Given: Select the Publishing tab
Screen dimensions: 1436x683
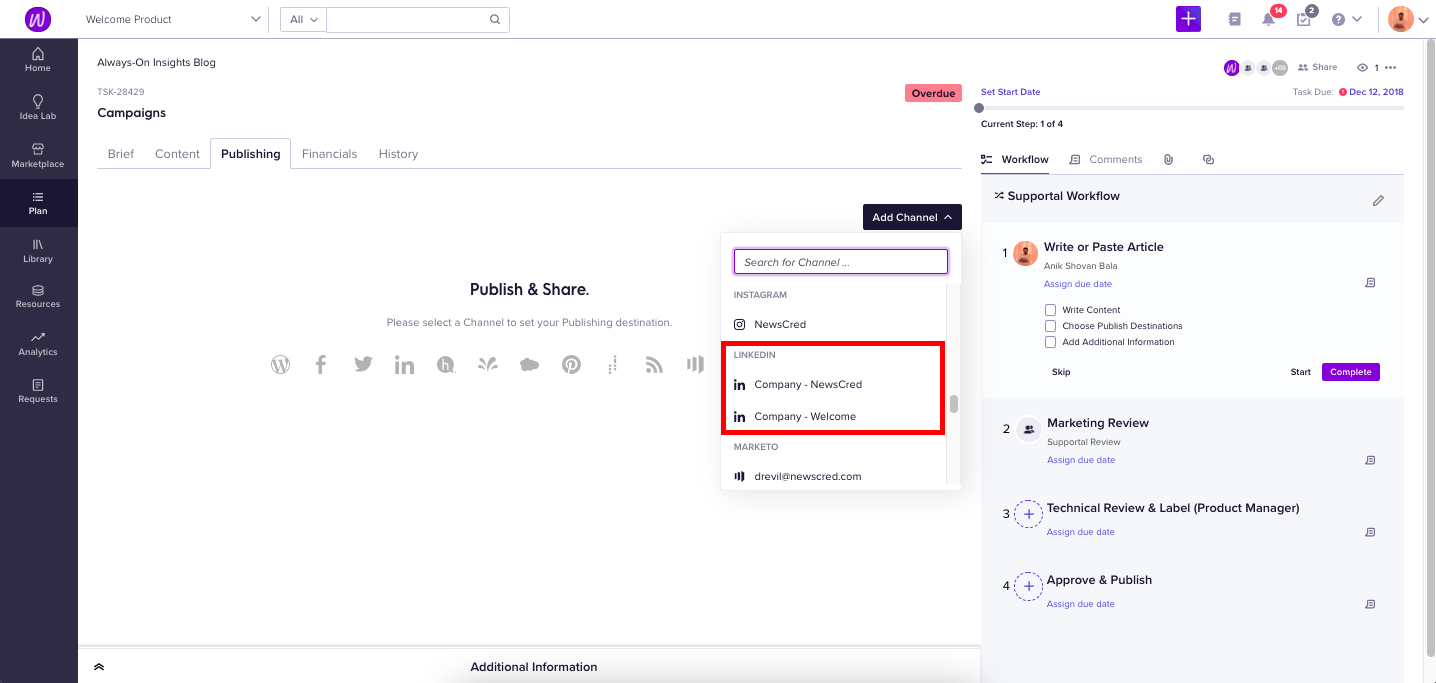Looking at the screenshot, I should 250,154.
